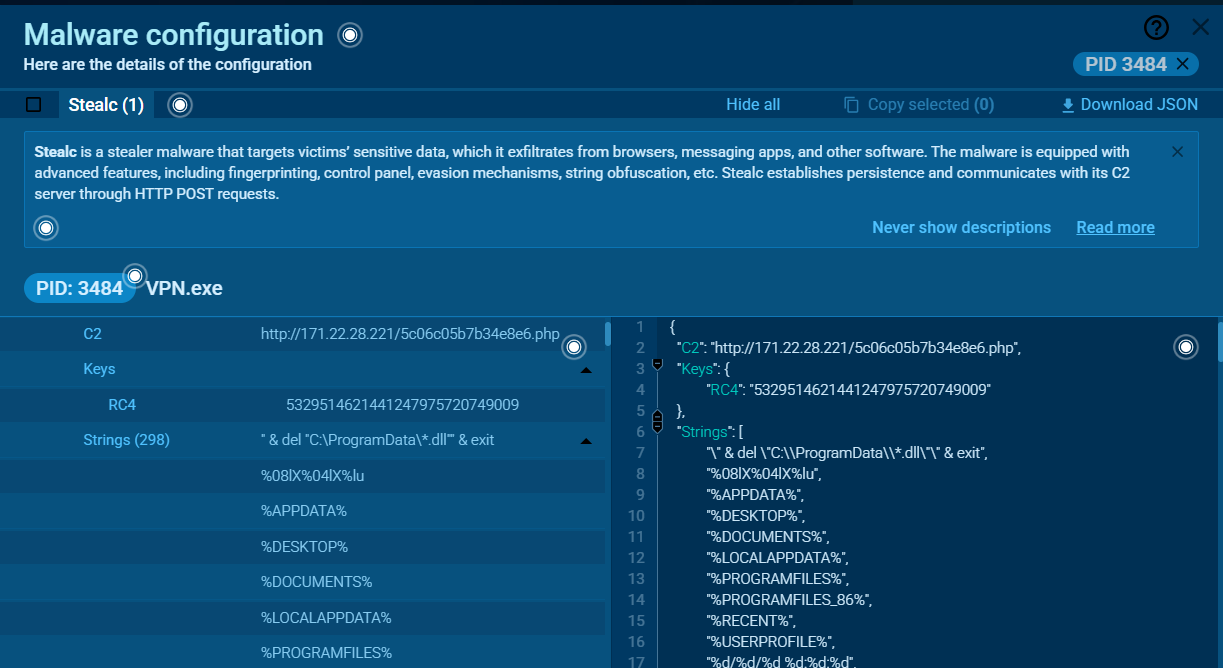Select the C2 row label
This screenshot has width=1223, height=668.
[x=93, y=334]
